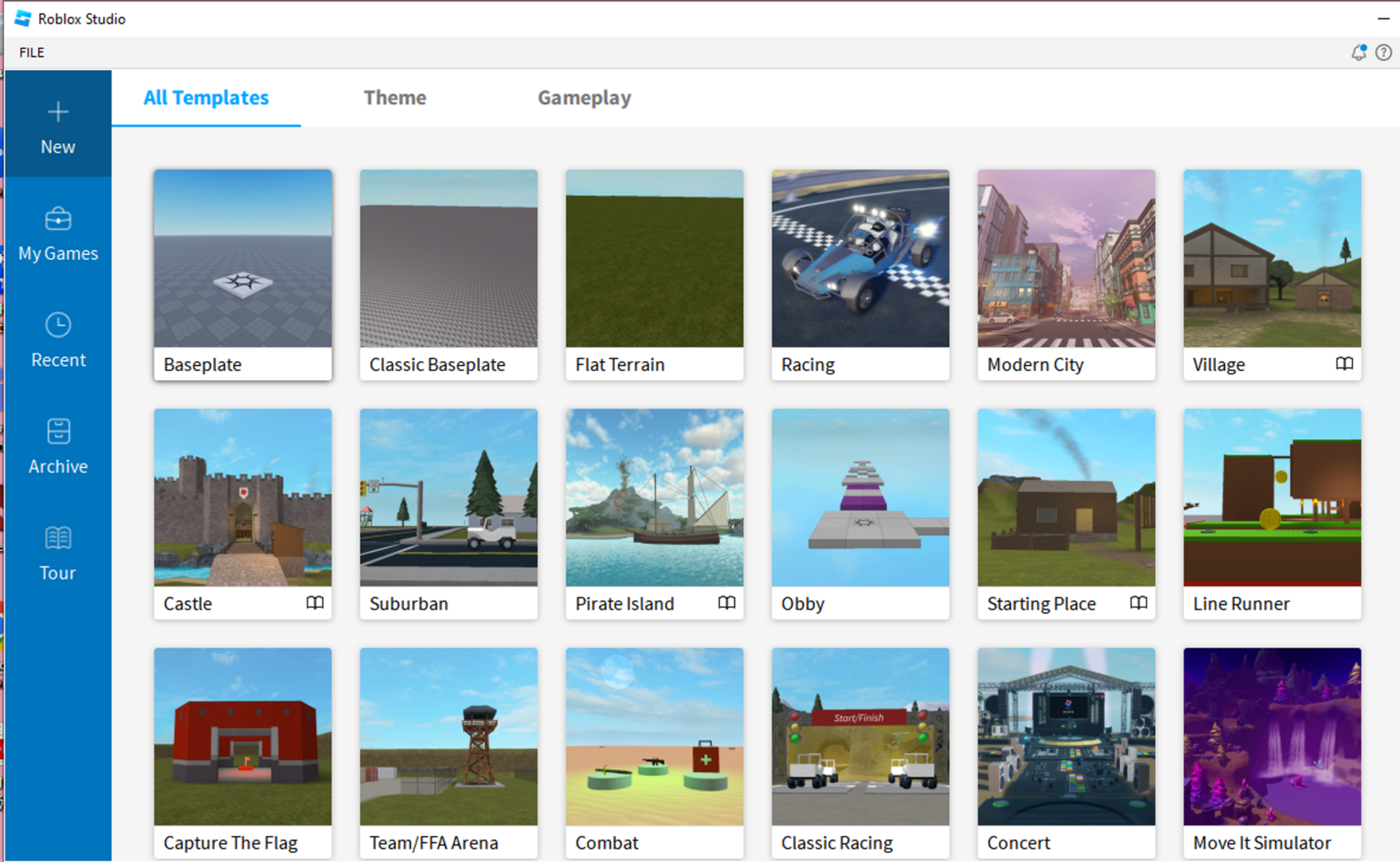This screenshot has height=862, width=1400.
Task: Click the Racing label text
Action: [807, 365]
